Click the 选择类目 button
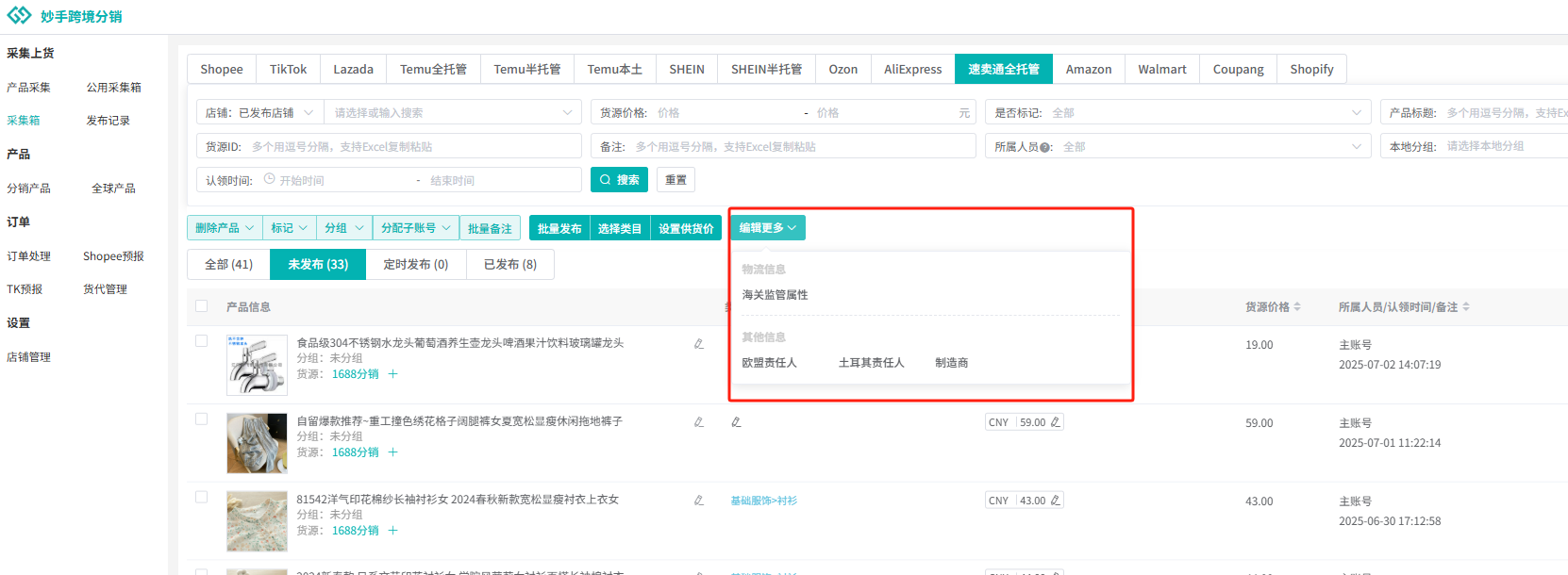The height and width of the screenshot is (575, 1568). pyautogui.click(x=620, y=228)
